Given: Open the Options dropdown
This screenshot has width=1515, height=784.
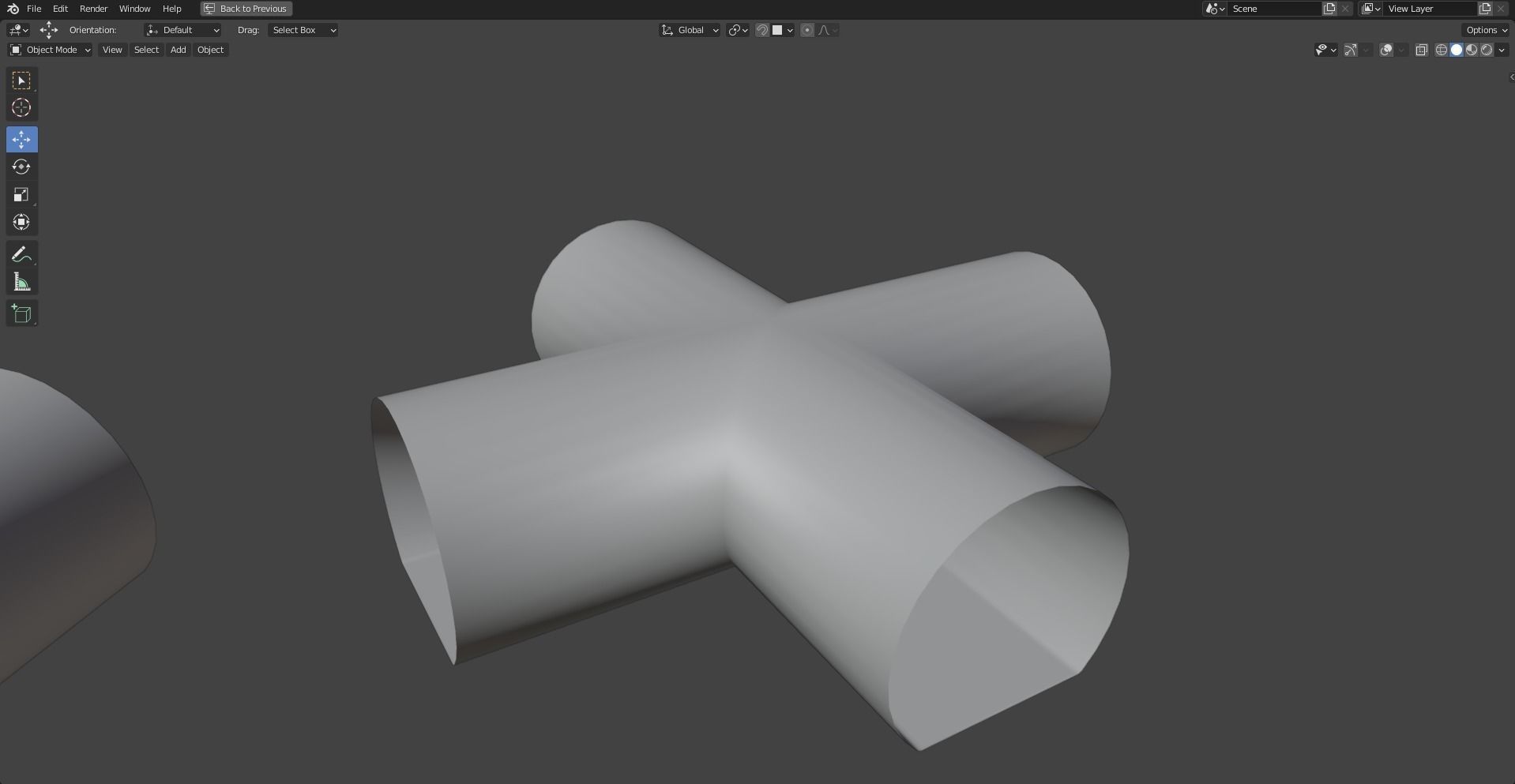Looking at the screenshot, I should (x=1487, y=30).
